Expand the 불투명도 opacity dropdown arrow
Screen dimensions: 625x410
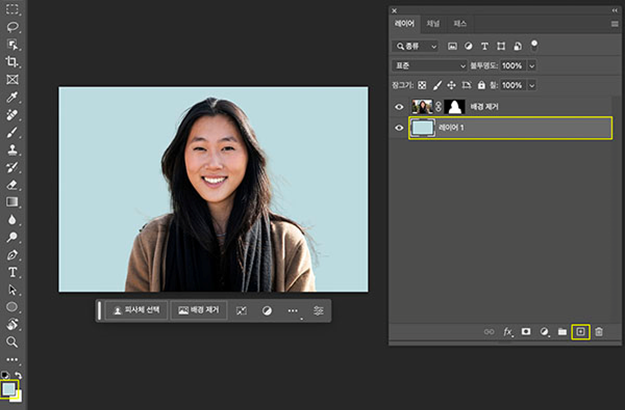pyautogui.click(x=532, y=65)
